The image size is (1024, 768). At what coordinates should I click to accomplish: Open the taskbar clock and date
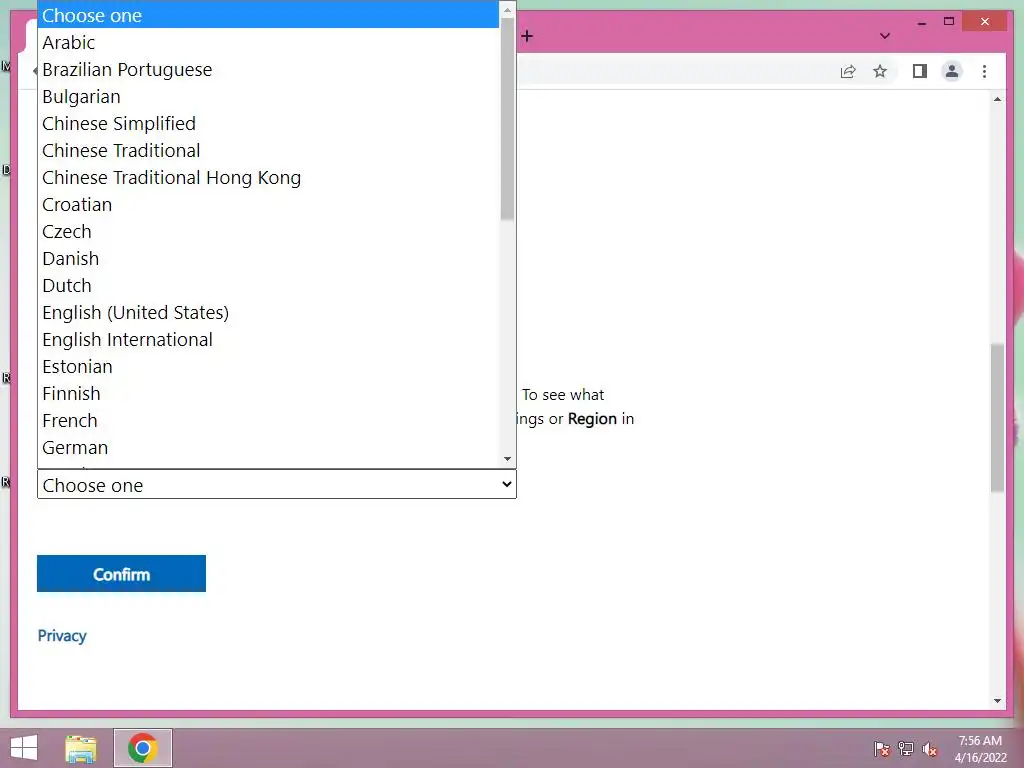click(x=980, y=749)
